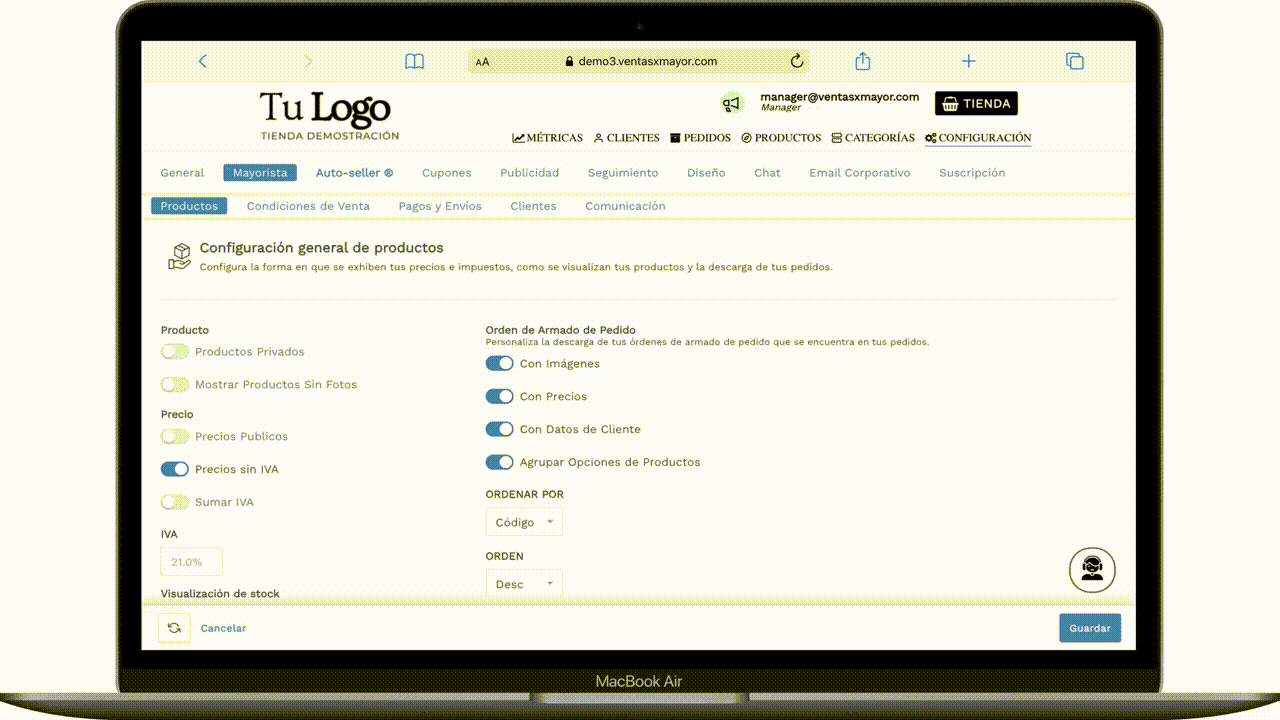Open the Pedidos section
Viewport: 1280px width, 720px height.
[700, 138]
